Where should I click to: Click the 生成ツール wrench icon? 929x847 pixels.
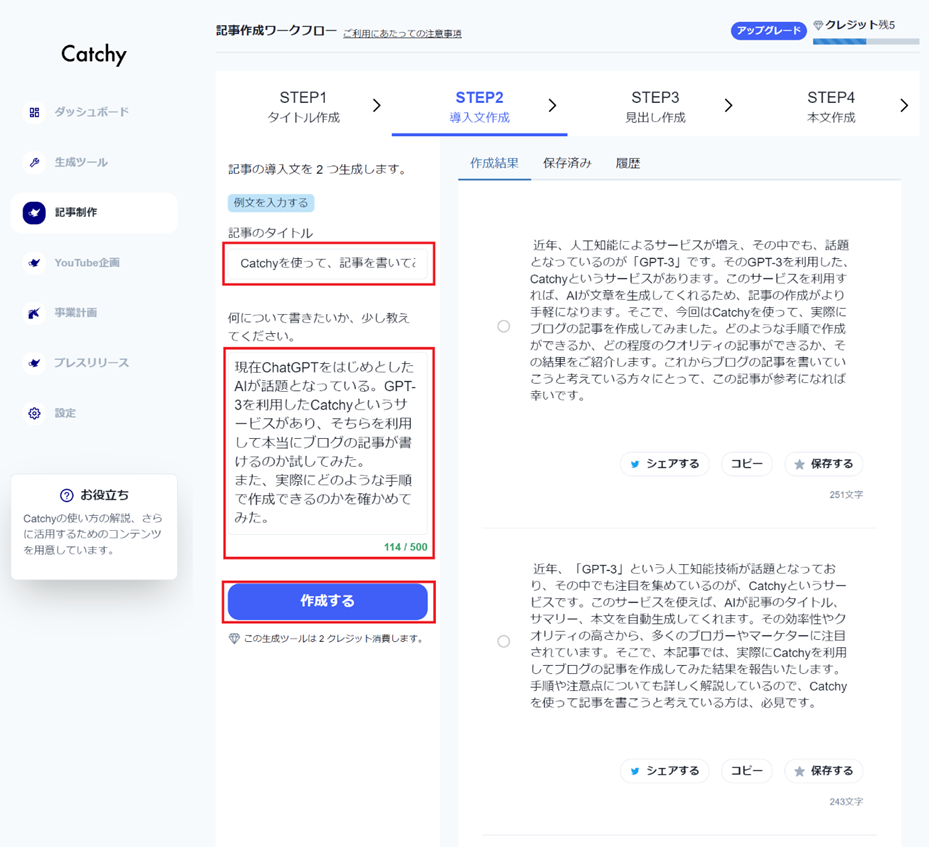[x=34, y=162]
